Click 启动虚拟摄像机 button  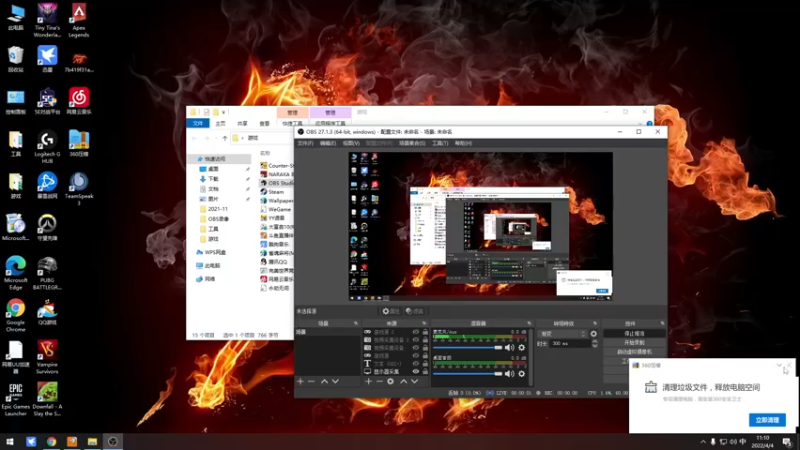(634, 352)
